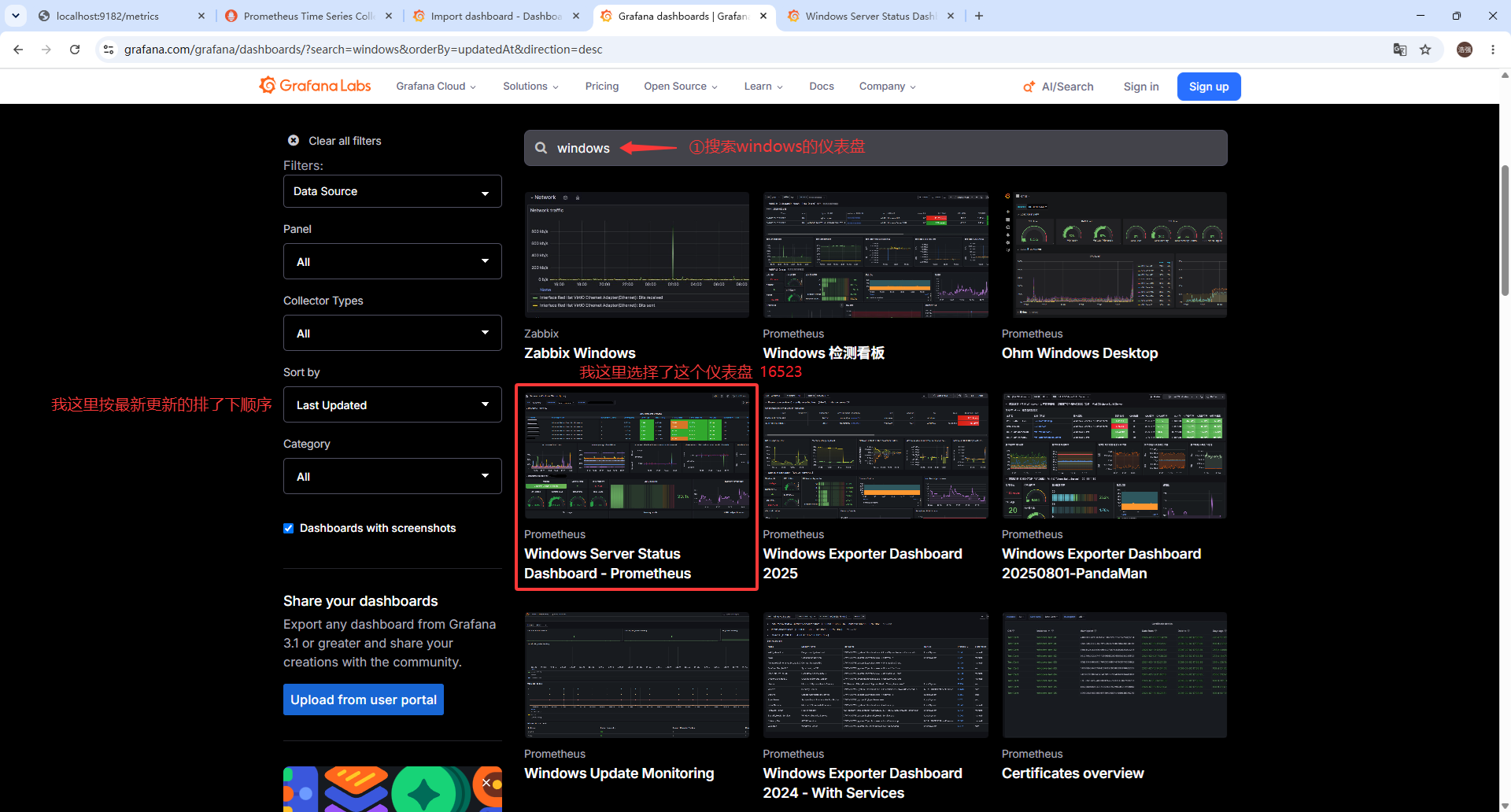Open Ohm Windows Desktop dashboard title
Image resolution: width=1511 pixels, height=812 pixels.
[x=1080, y=353]
